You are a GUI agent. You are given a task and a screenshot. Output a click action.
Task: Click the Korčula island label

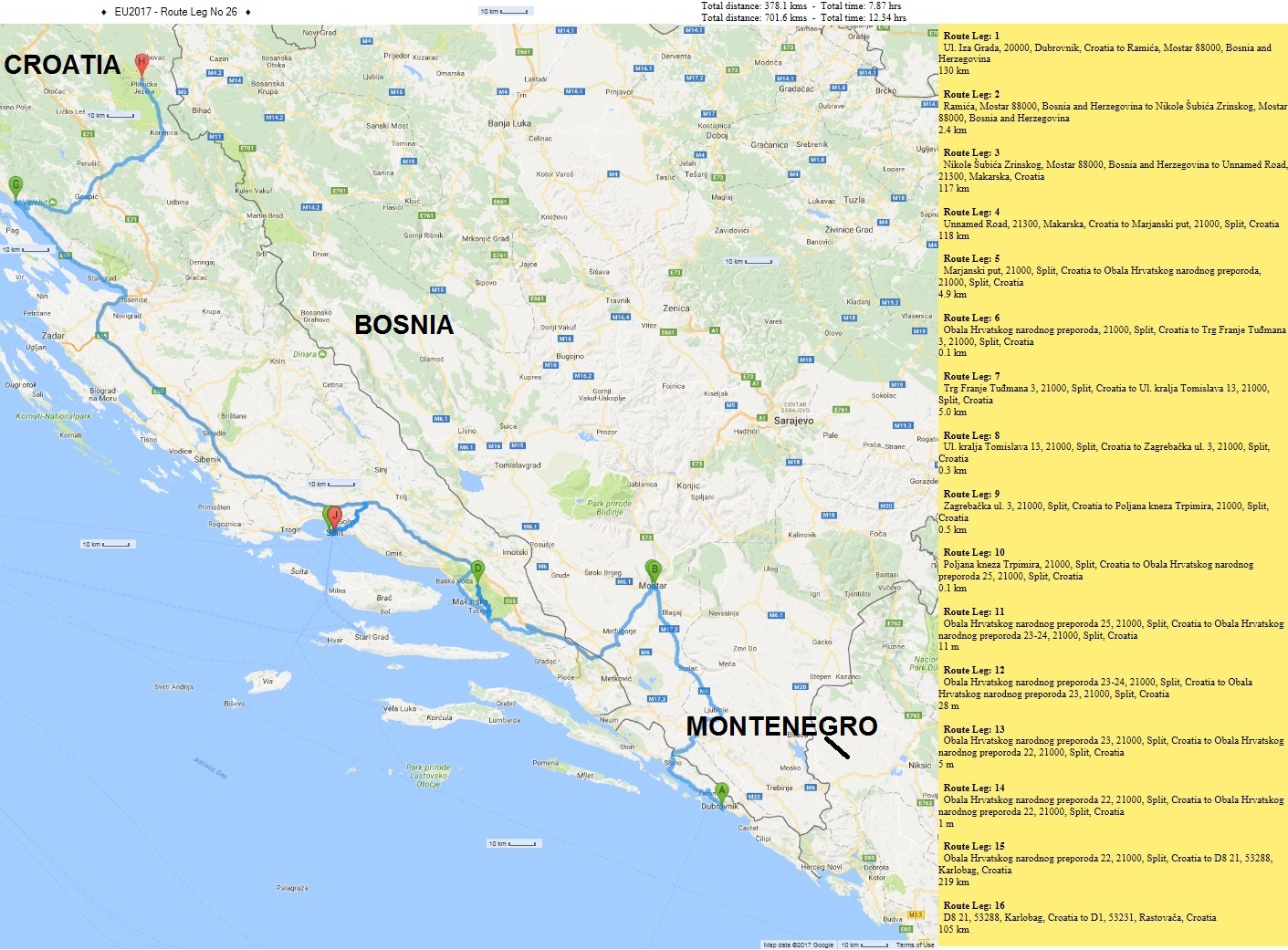pos(439,717)
